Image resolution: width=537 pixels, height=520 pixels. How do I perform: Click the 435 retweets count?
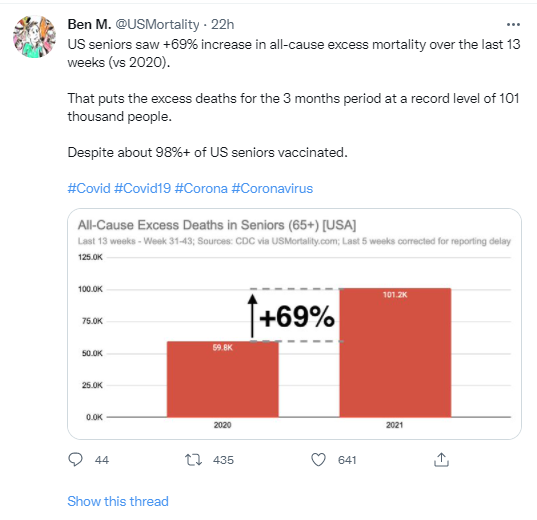tap(223, 460)
